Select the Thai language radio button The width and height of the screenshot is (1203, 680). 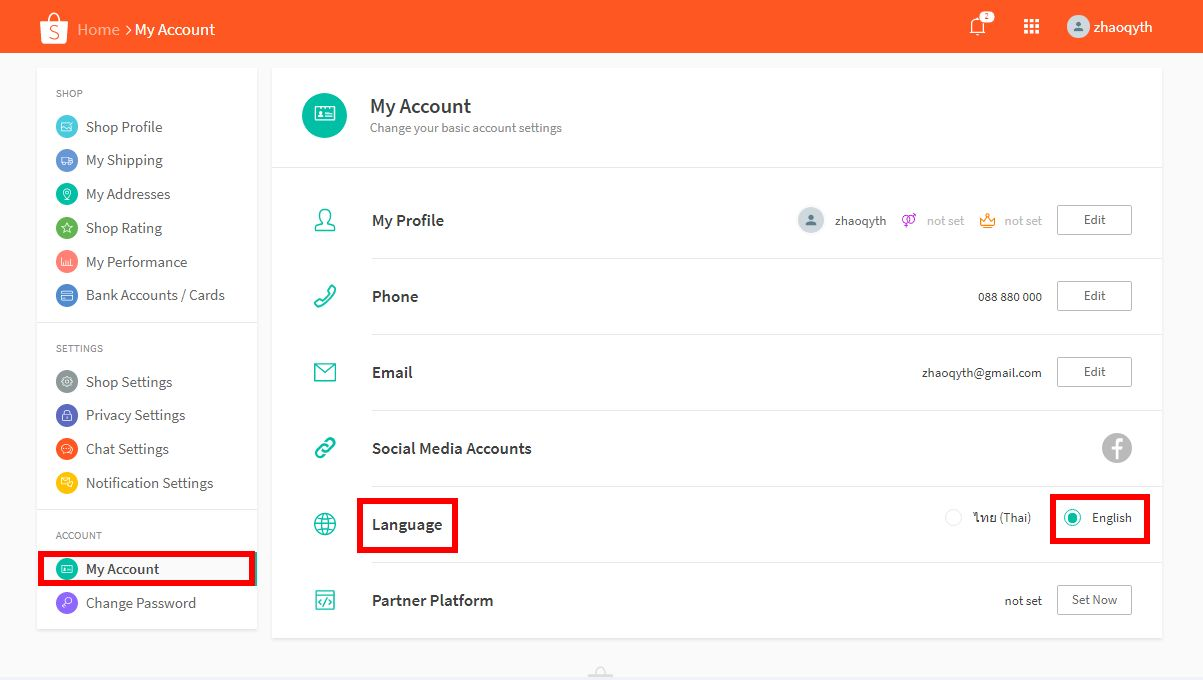click(952, 517)
